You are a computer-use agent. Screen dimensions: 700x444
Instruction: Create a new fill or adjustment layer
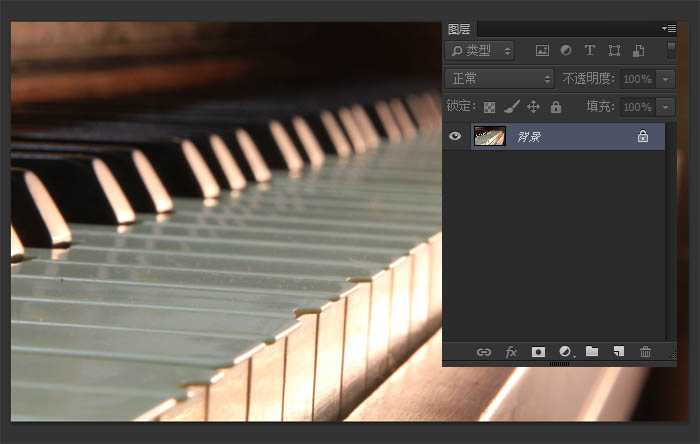[x=565, y=352]
